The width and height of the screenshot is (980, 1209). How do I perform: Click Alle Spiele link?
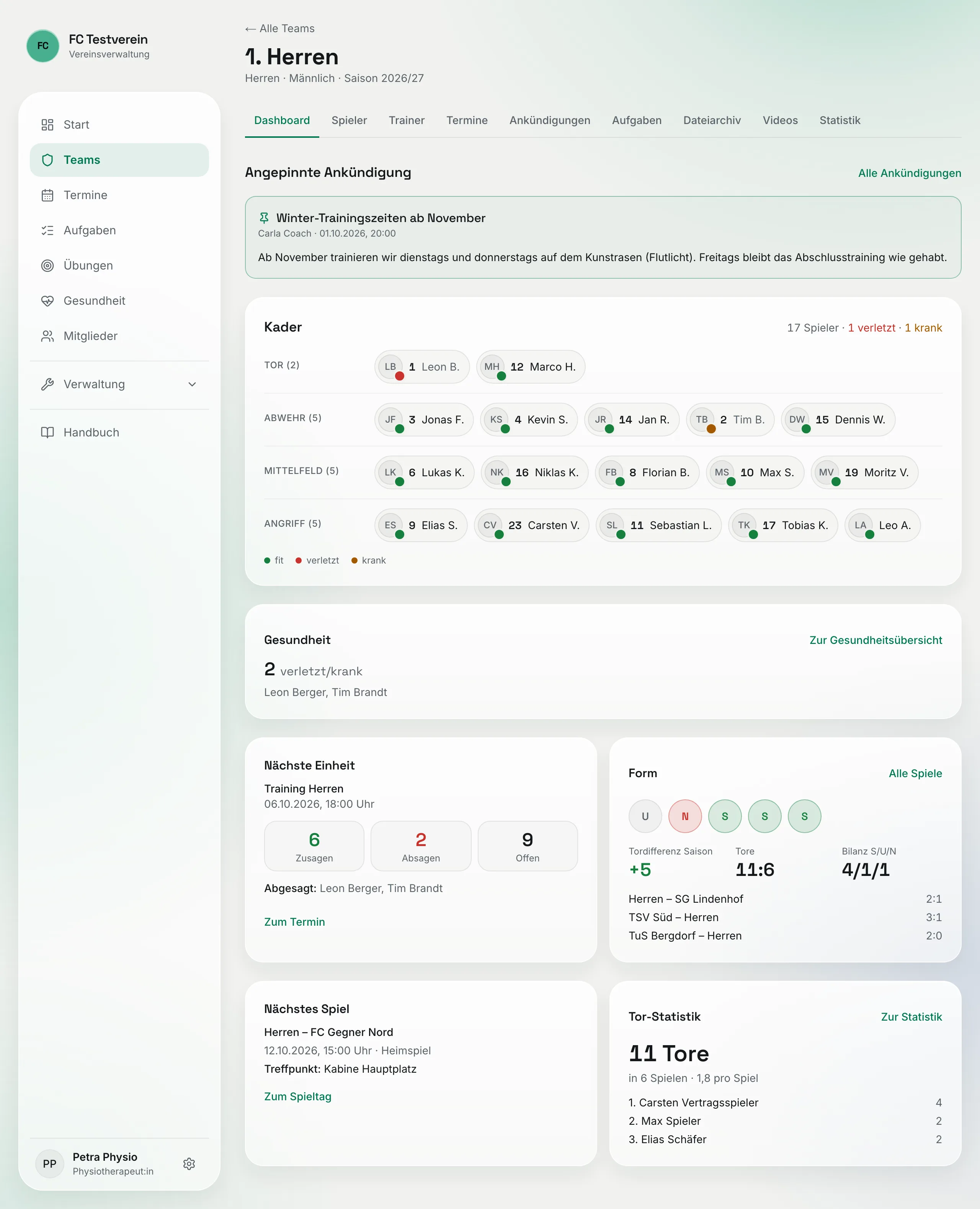click(x=915, y=773)
